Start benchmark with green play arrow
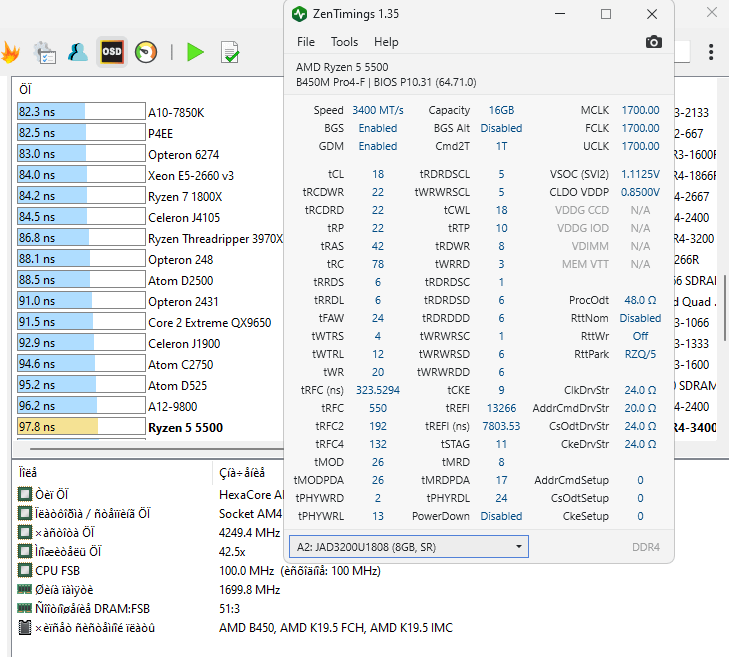Screen dimensions: 729x657 (x=195, y=52)
